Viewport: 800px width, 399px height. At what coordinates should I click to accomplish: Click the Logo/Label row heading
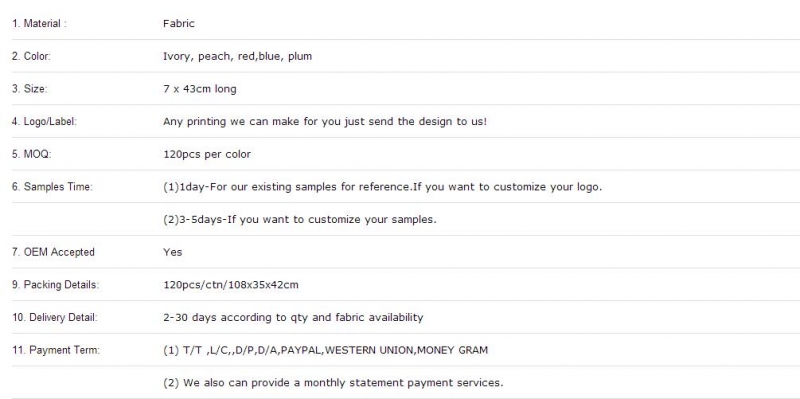pyautogui.click(x=44, y=121)
